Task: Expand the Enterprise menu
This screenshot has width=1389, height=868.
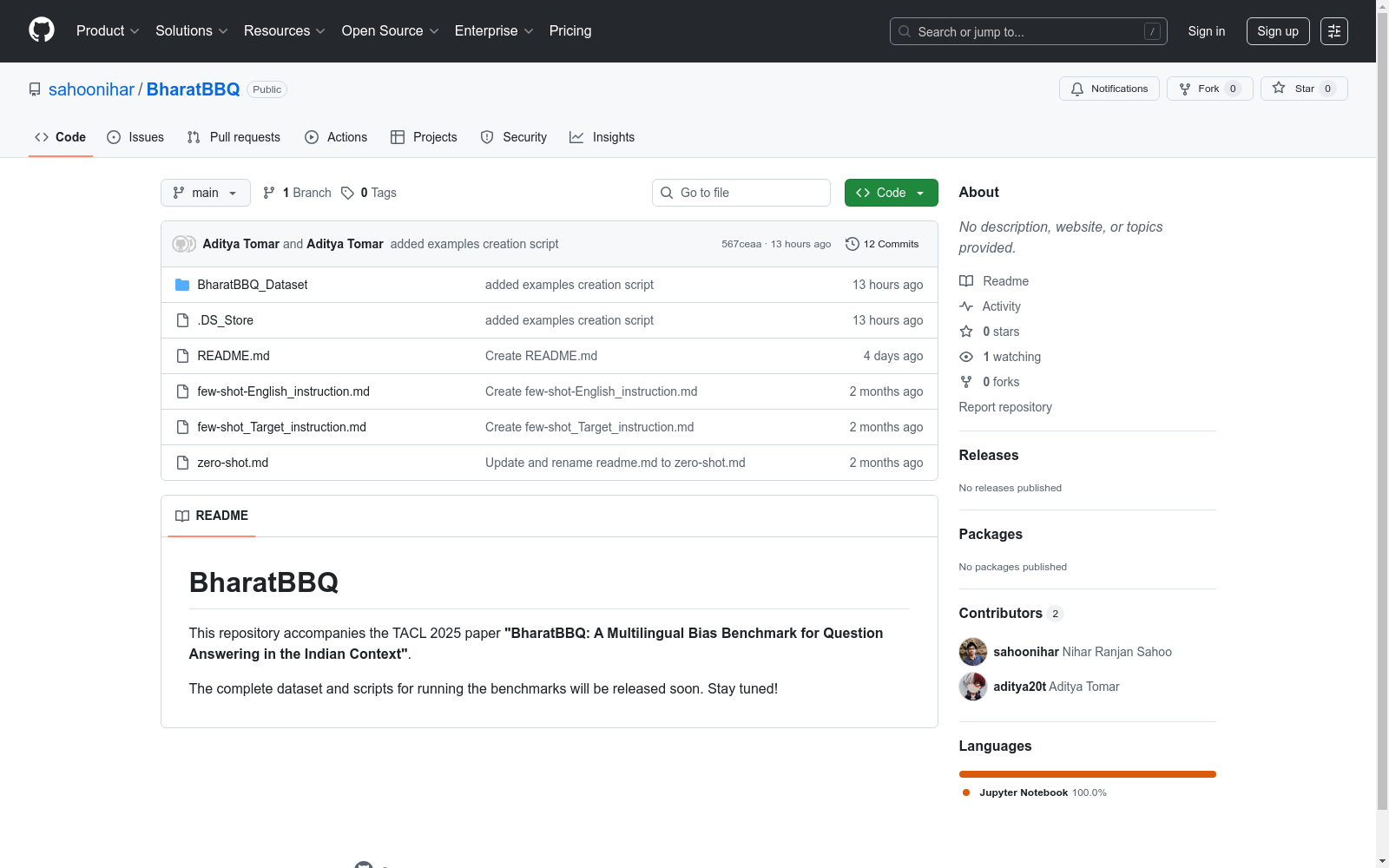Action: click(494, 31)
